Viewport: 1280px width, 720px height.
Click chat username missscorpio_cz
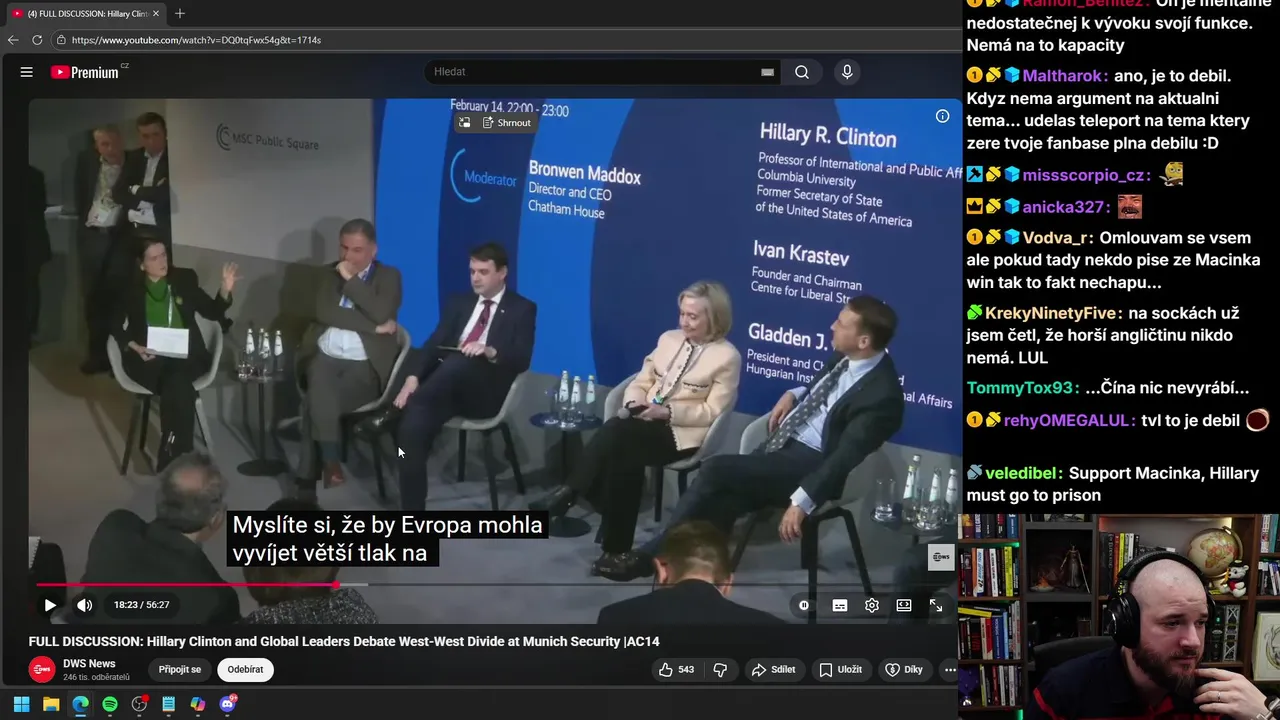[x=1082, y=175]
